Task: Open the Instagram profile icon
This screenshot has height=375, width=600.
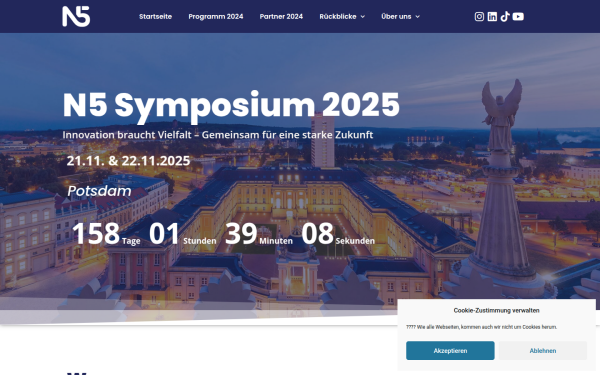Action: tap(479, 16)
